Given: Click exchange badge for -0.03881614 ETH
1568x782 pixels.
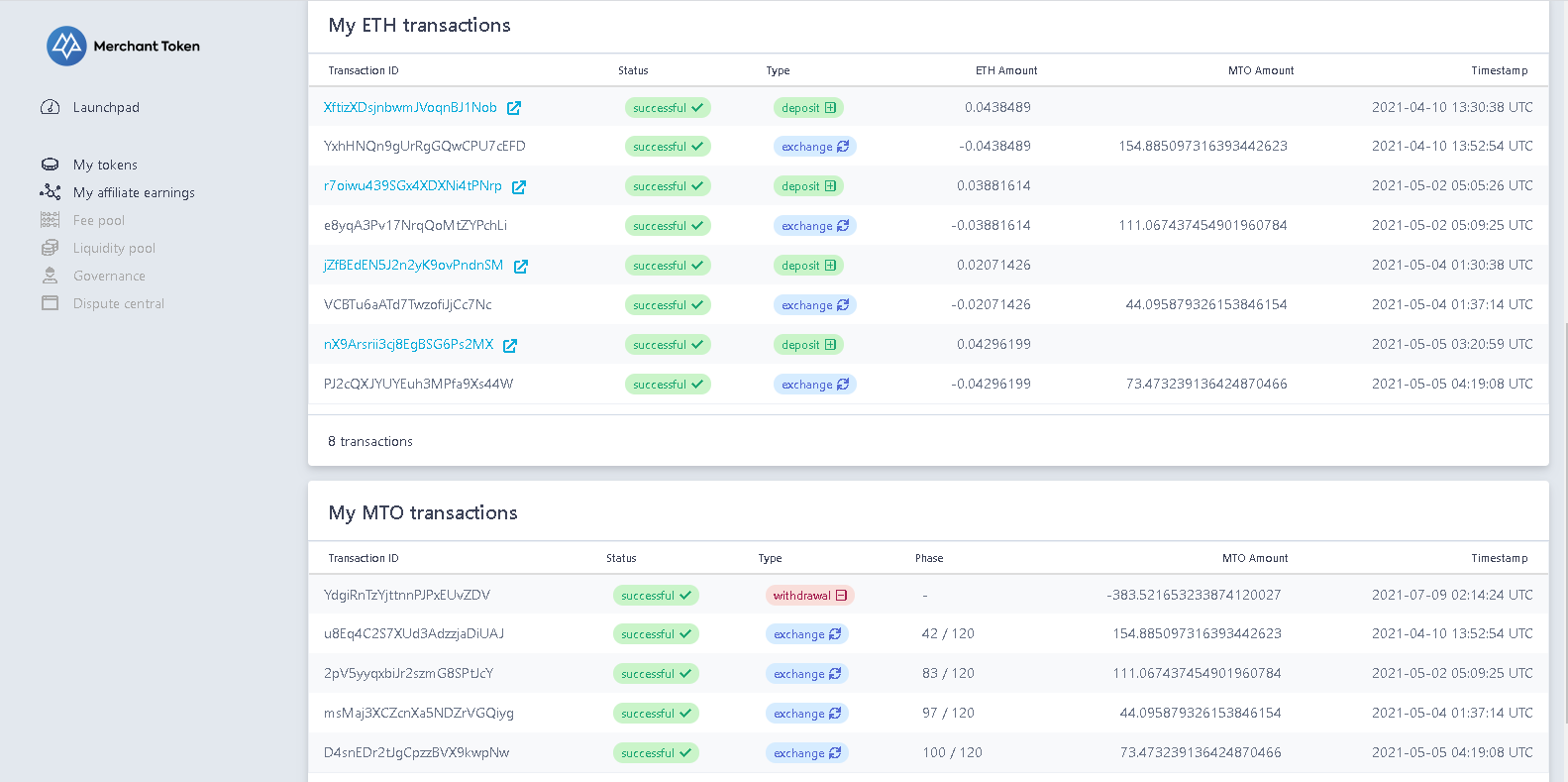Looking at the screenshot, I should tap(815, 225).
